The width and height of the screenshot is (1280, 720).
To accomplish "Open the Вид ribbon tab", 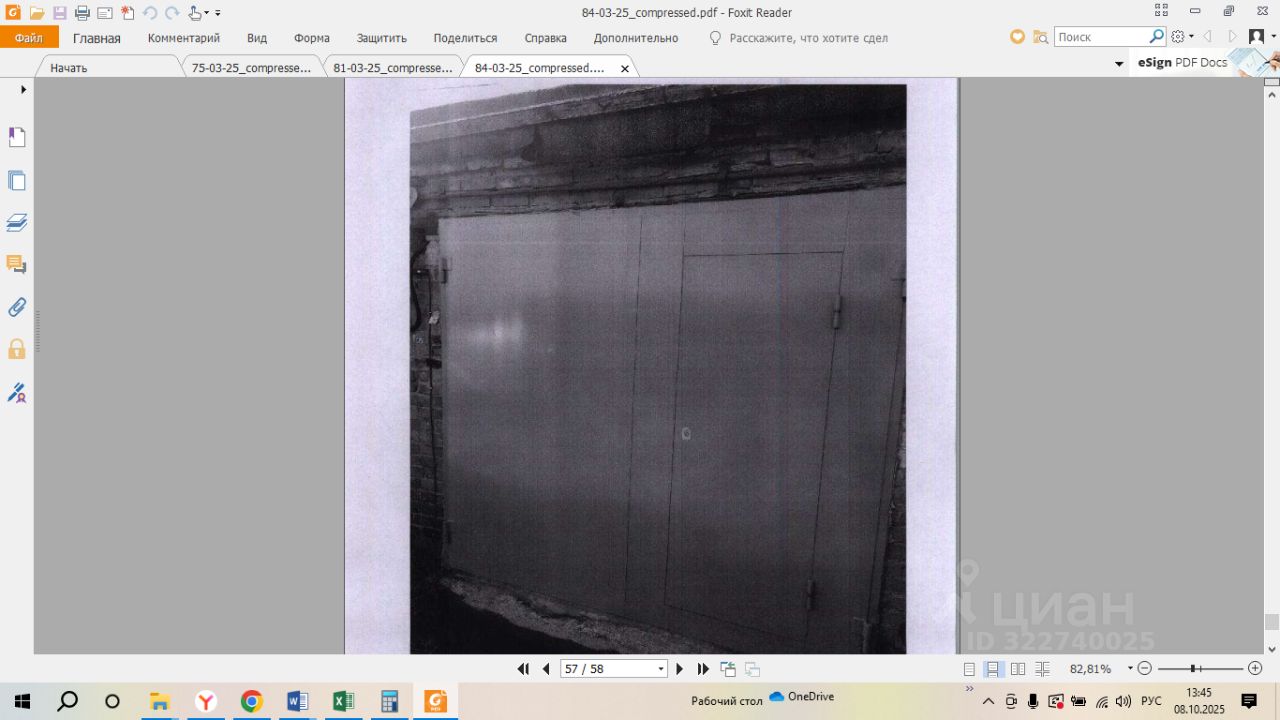I will tap(257, 38).
